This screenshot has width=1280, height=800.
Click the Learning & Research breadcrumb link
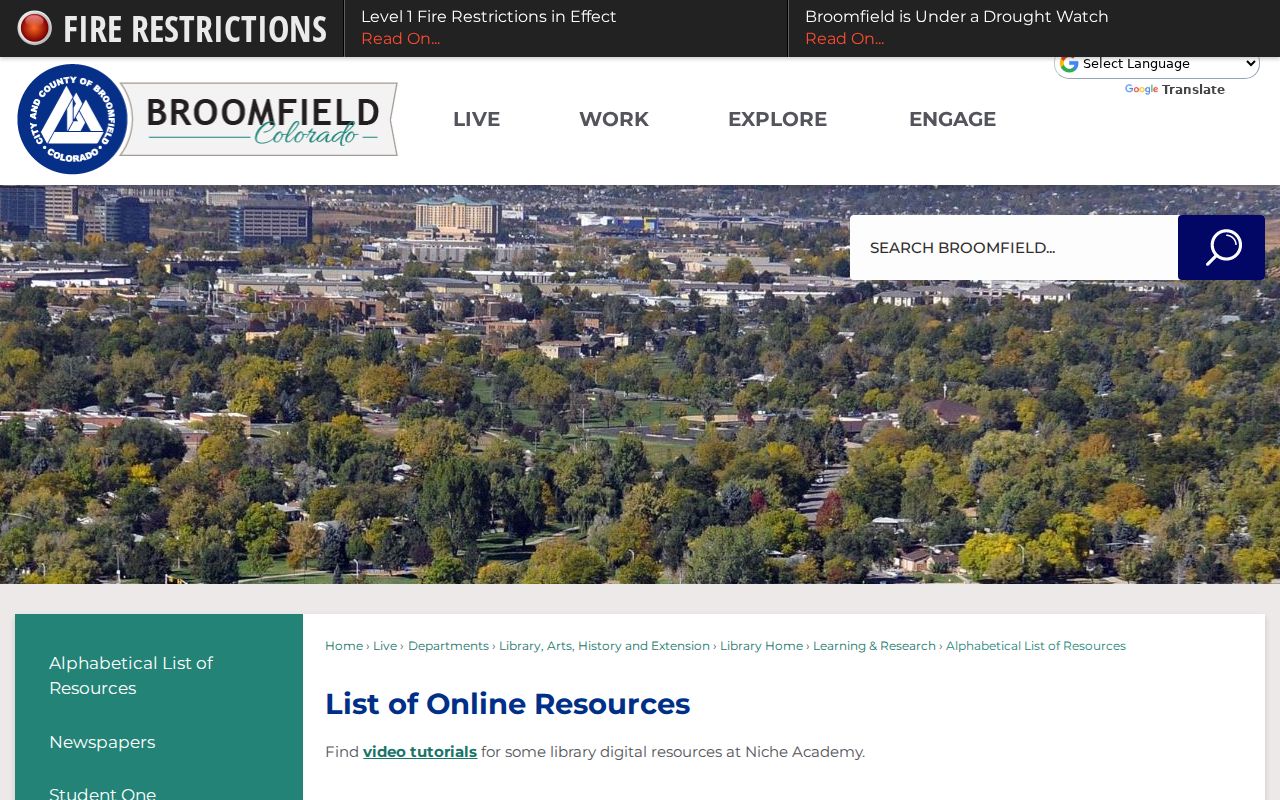[x=874, y=646]
